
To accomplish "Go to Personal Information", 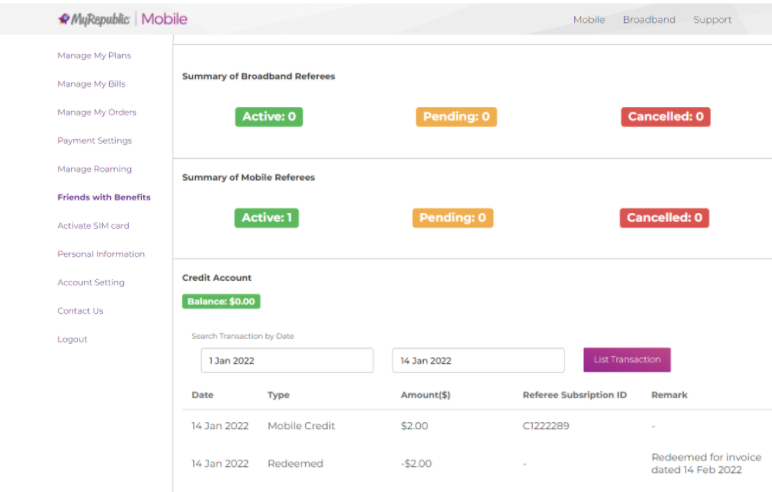I will coord(101,254).
